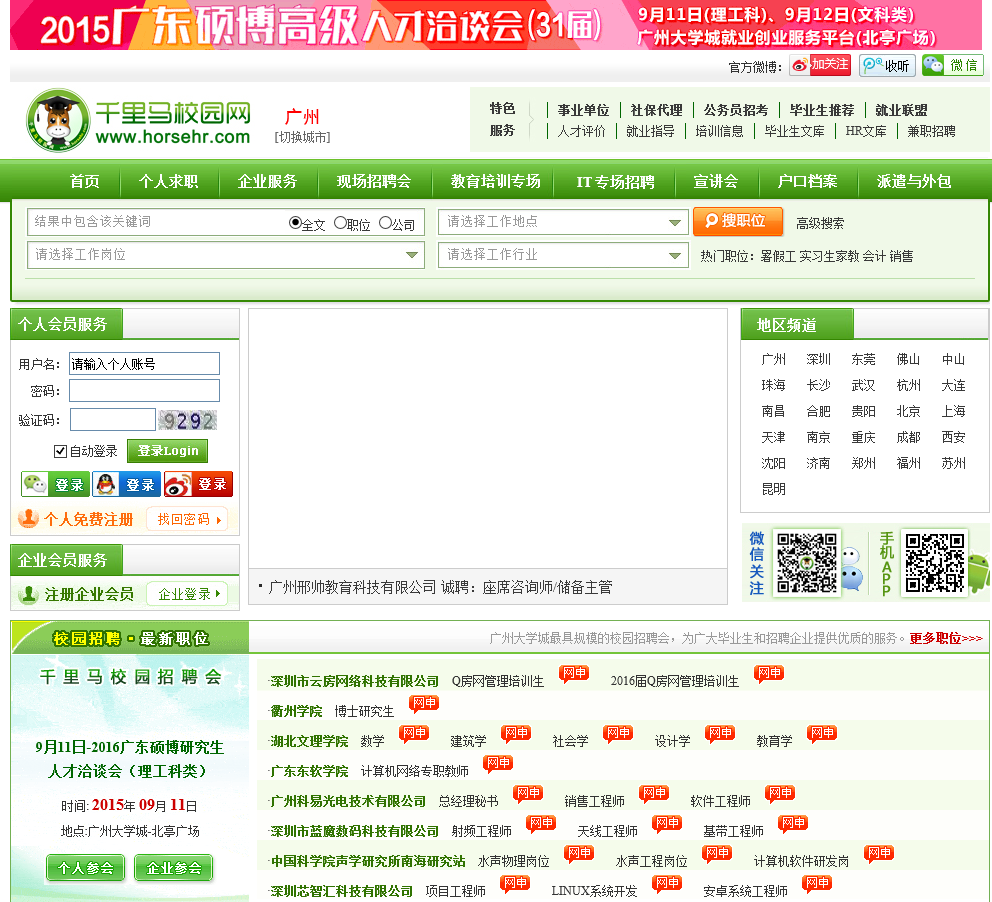
Task: Click hot job 实习生 link
Action: pos(815,256)
